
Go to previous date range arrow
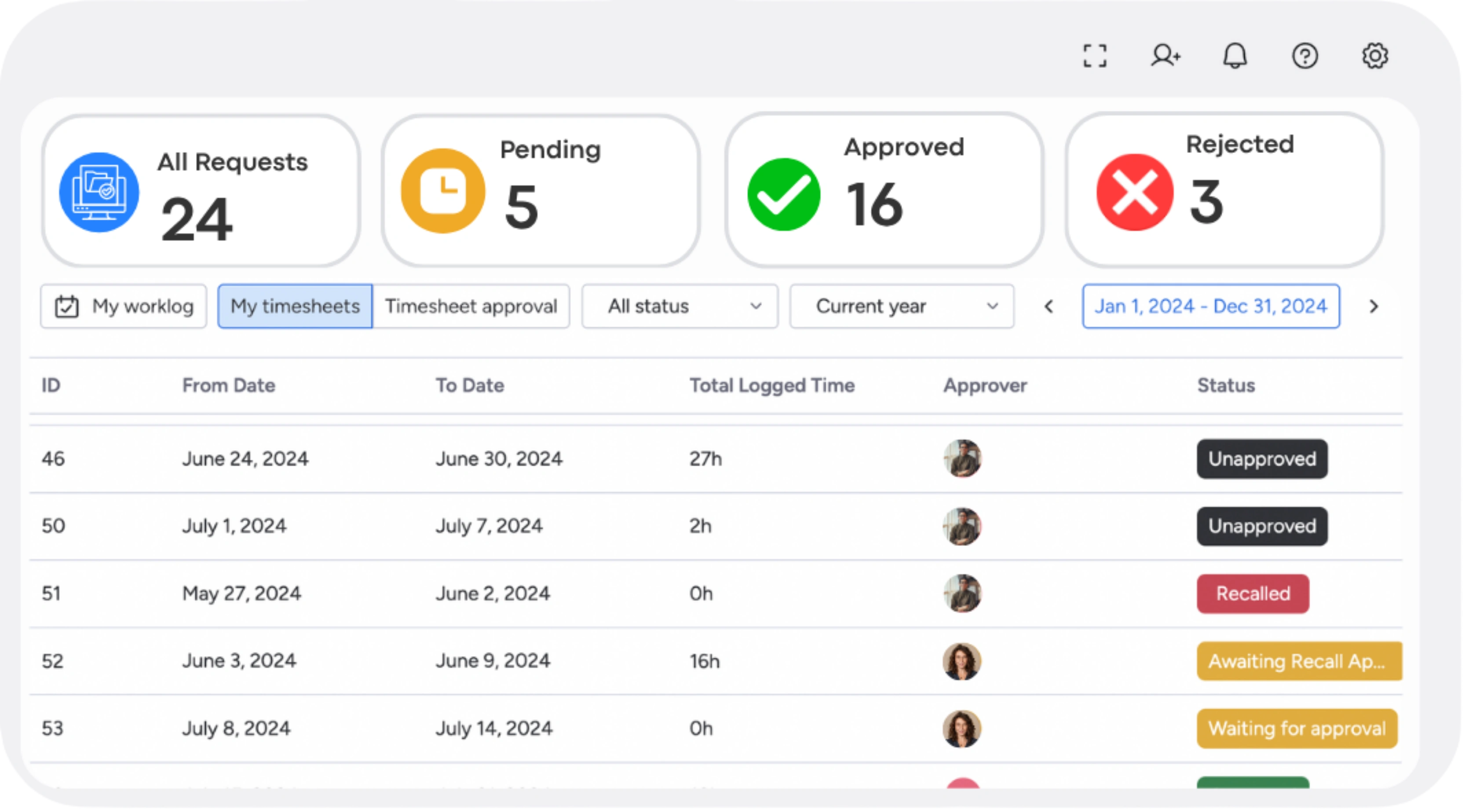coord(1049,307)
